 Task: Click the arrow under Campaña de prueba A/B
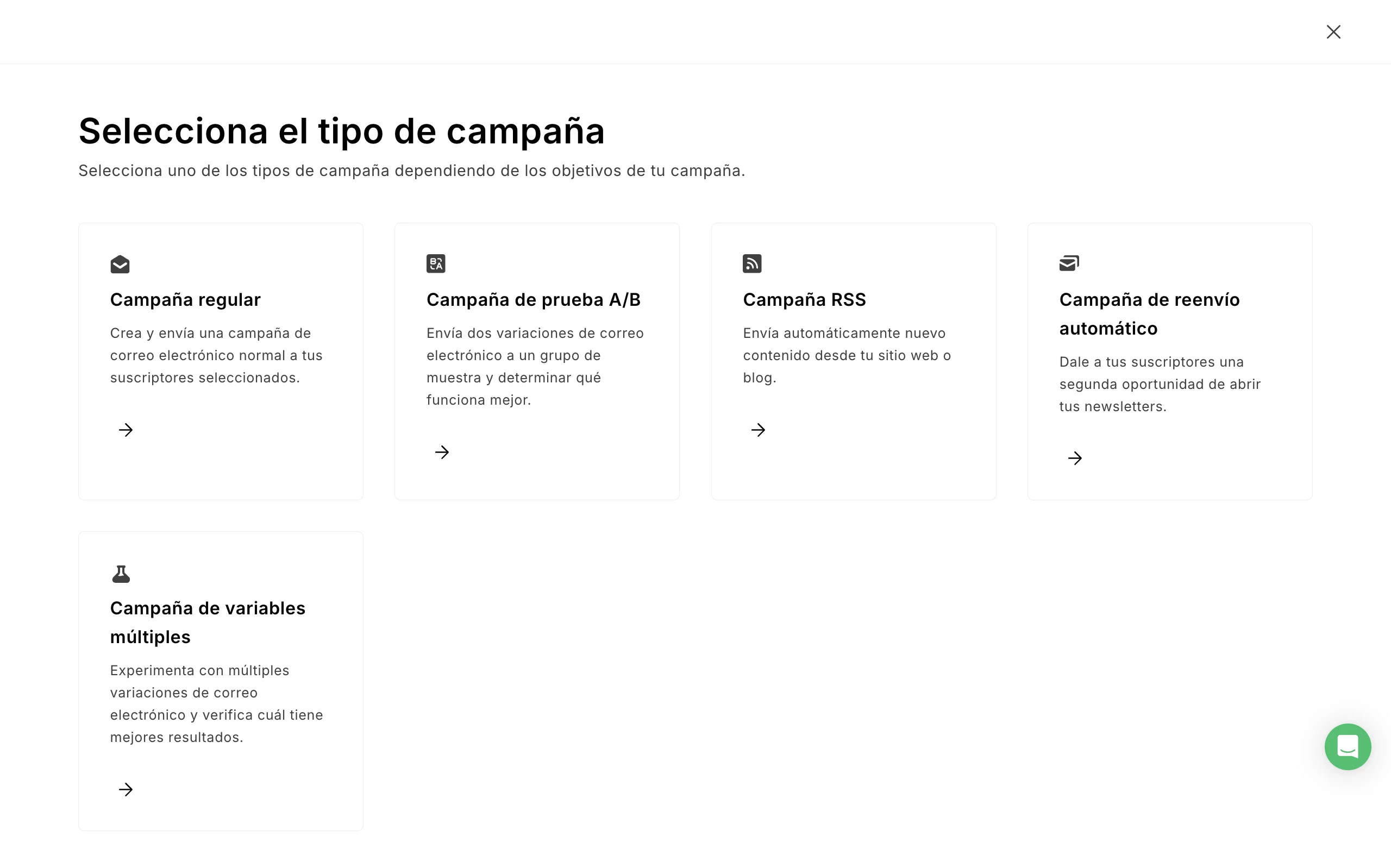(442, 452)
